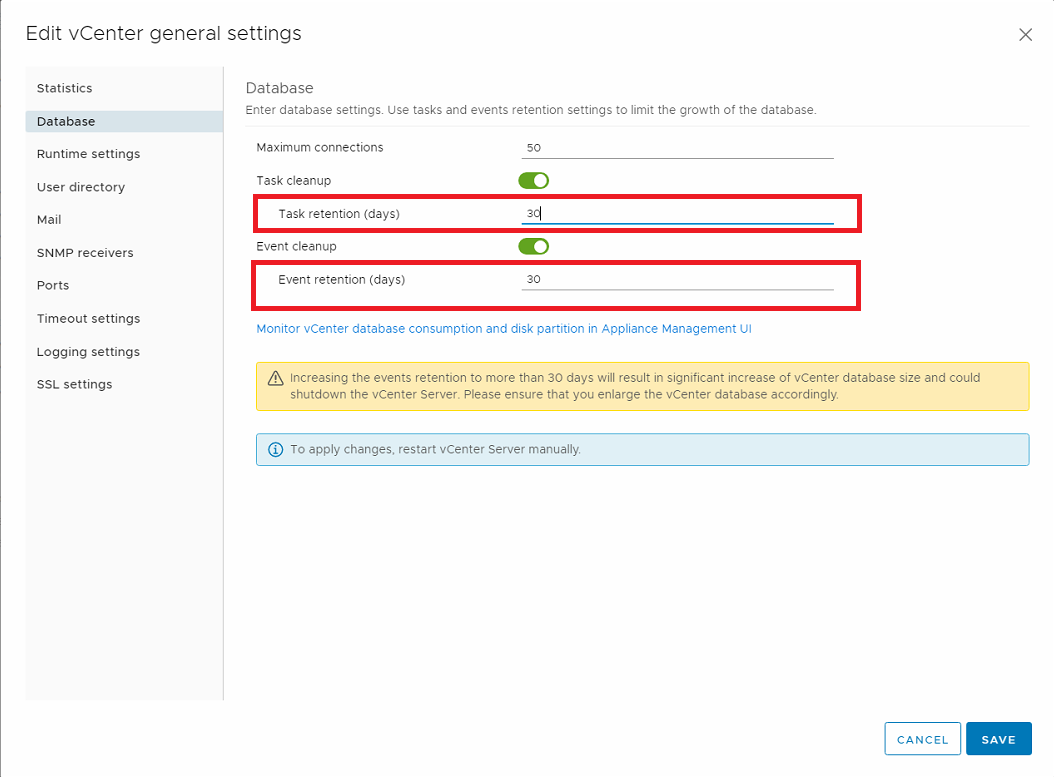The image size is (1054, 777).
Task: Click the 'Event cleanup' label
Action: tap(296, 247)
